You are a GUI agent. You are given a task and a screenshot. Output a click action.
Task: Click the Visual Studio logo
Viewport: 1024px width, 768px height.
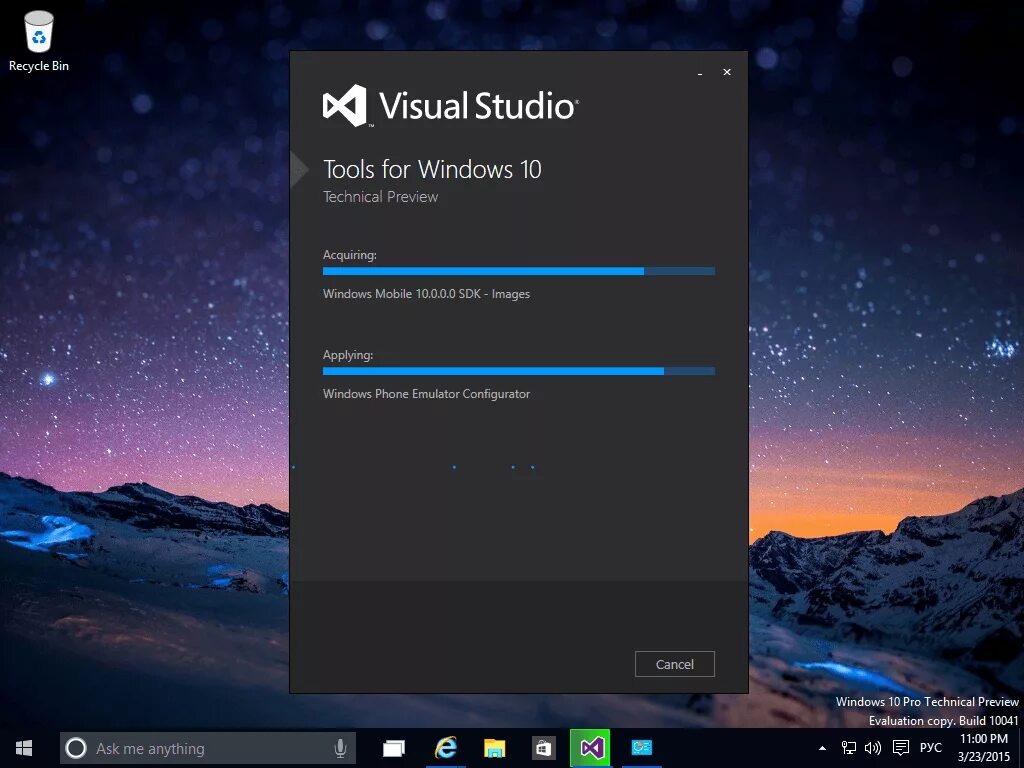[451, 105]
